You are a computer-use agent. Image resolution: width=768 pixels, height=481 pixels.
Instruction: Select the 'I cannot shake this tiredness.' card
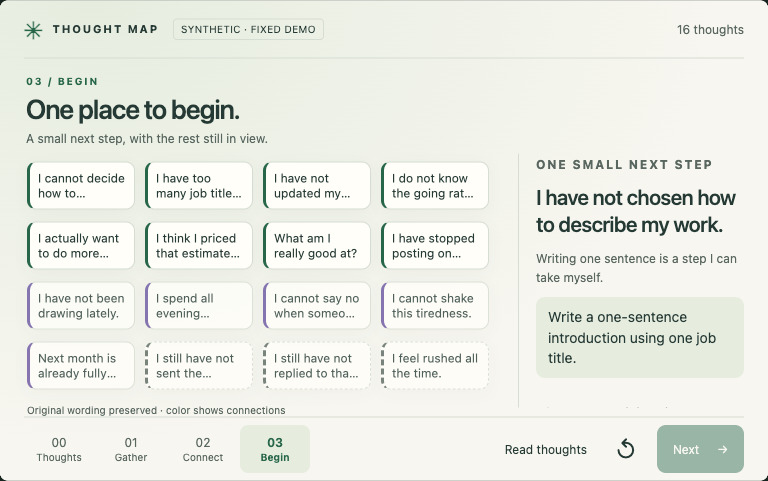[x=434, y=306]
